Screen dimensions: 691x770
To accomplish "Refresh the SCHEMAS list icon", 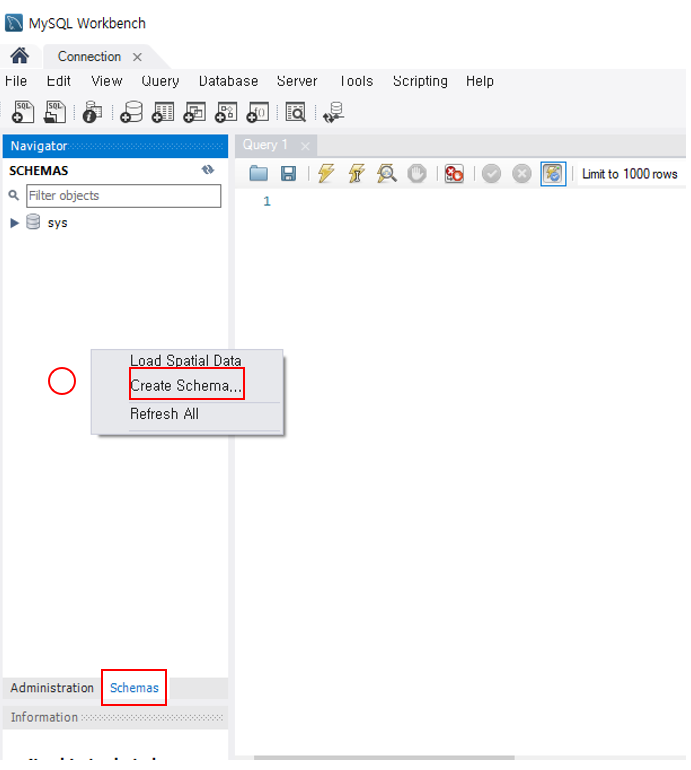I will point(208,169).
